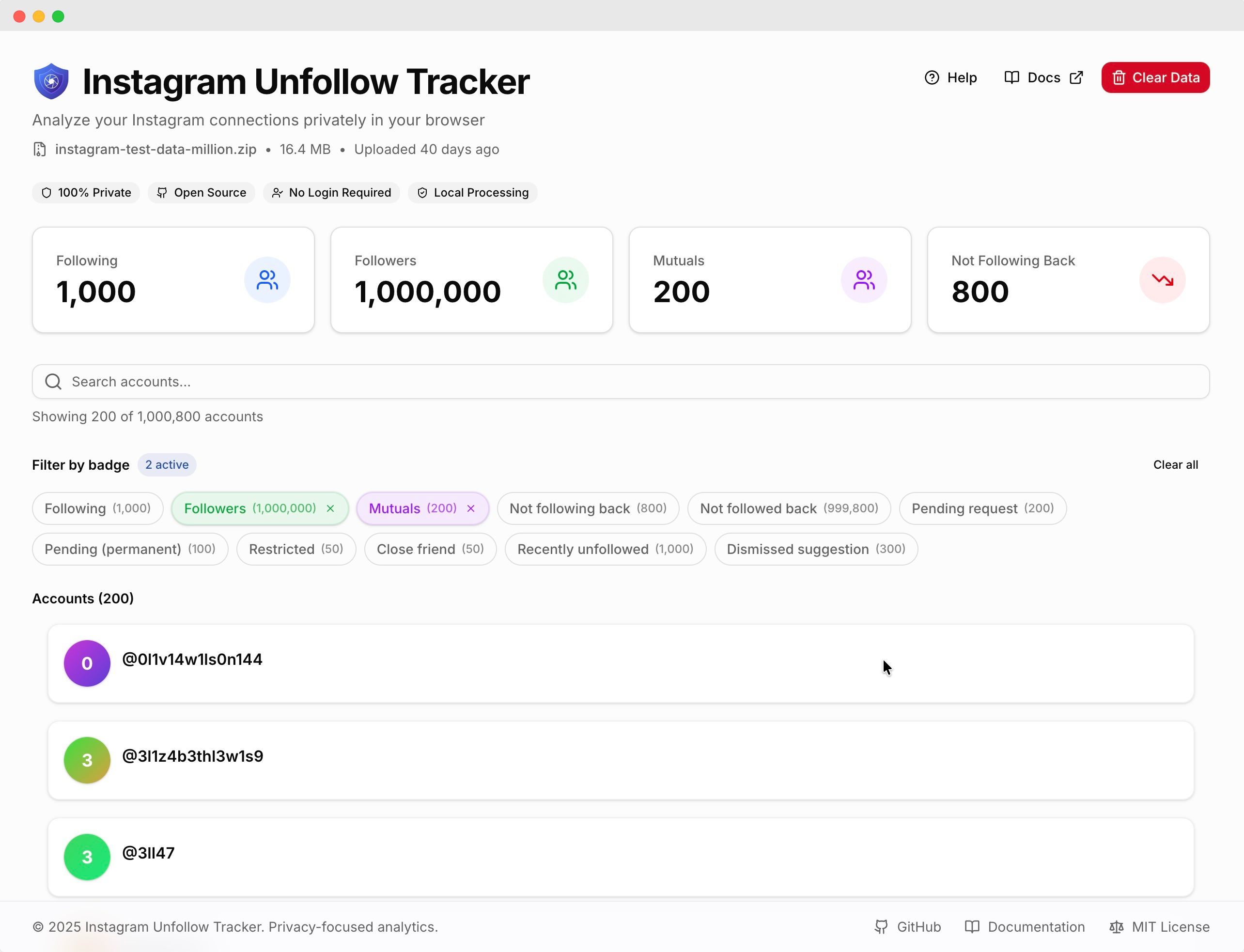Remove the active Followers filter
This screenshot has width=1244, height=952.
click(330, 508)
